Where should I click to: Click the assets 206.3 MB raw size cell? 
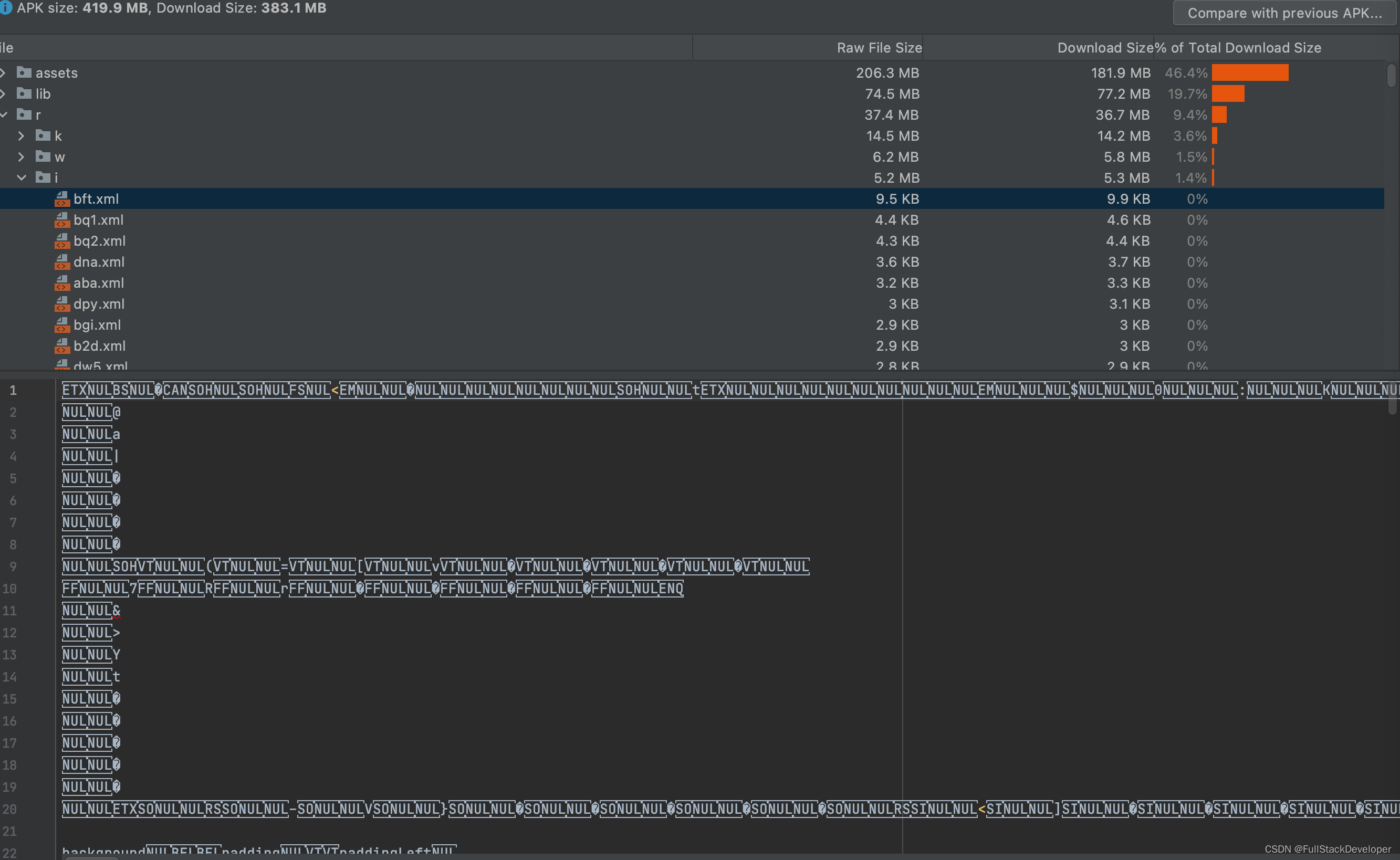pyautogui.click(x=887, y=73)
